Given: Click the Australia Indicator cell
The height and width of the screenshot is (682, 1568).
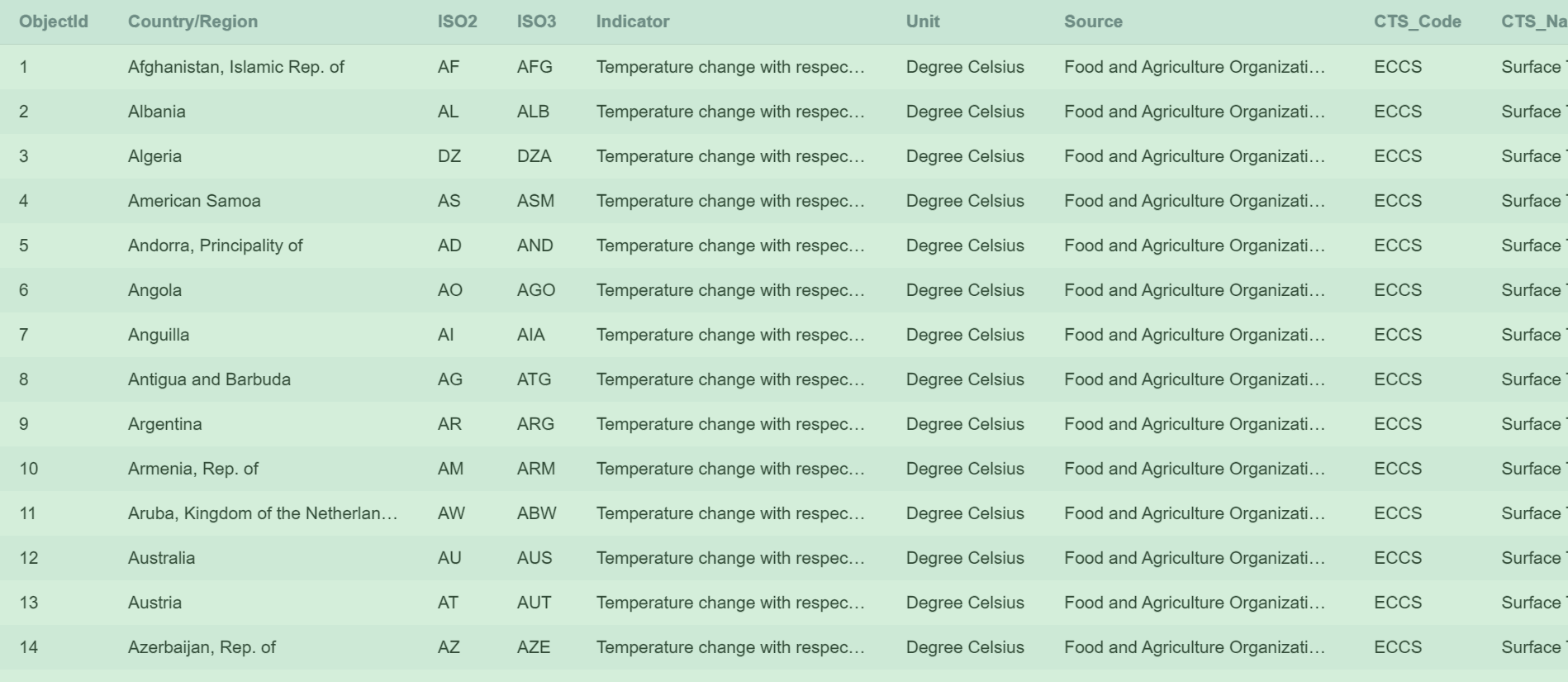Looking at the screenshot, I should (x=729, y=558).
